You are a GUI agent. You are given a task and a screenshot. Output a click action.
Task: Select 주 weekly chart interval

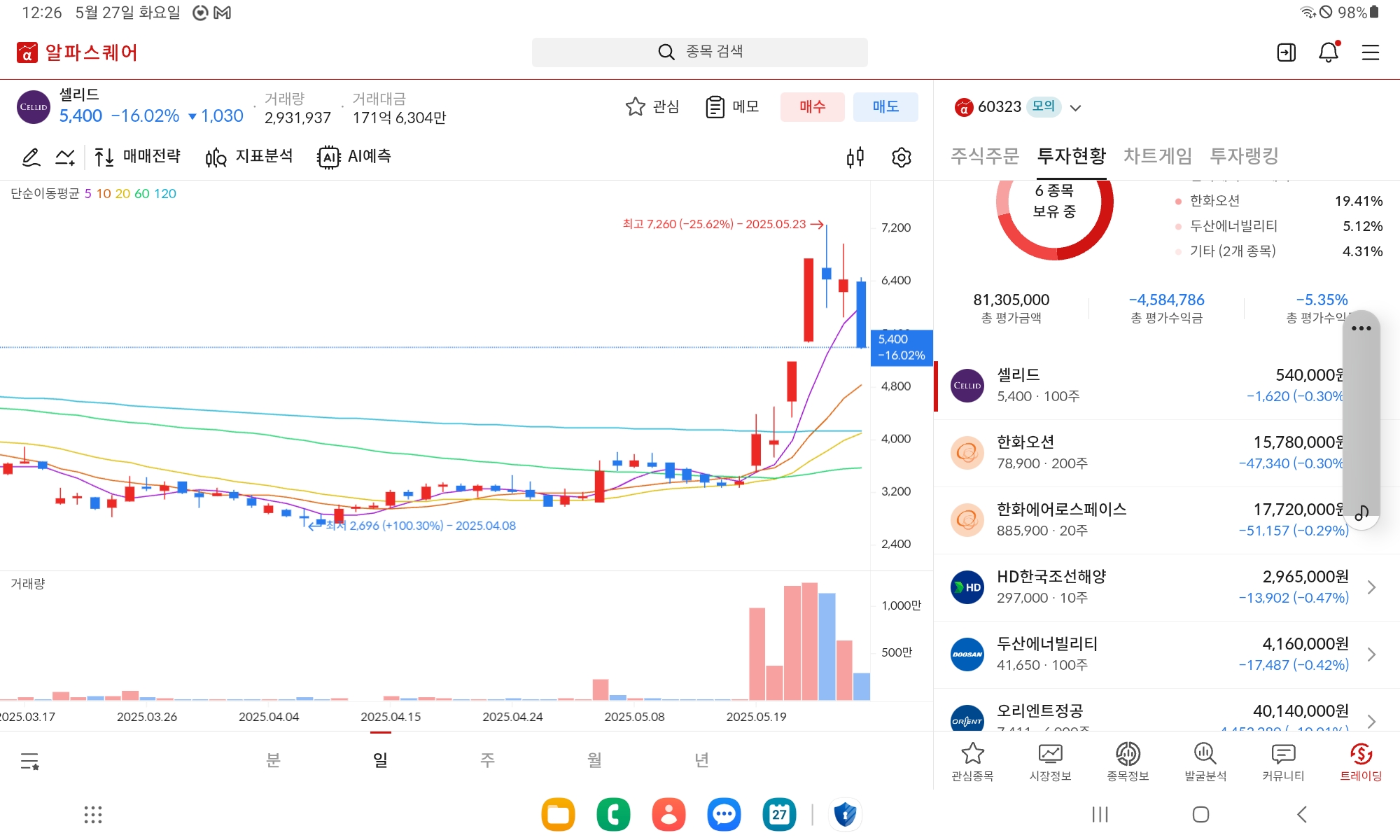487,759
